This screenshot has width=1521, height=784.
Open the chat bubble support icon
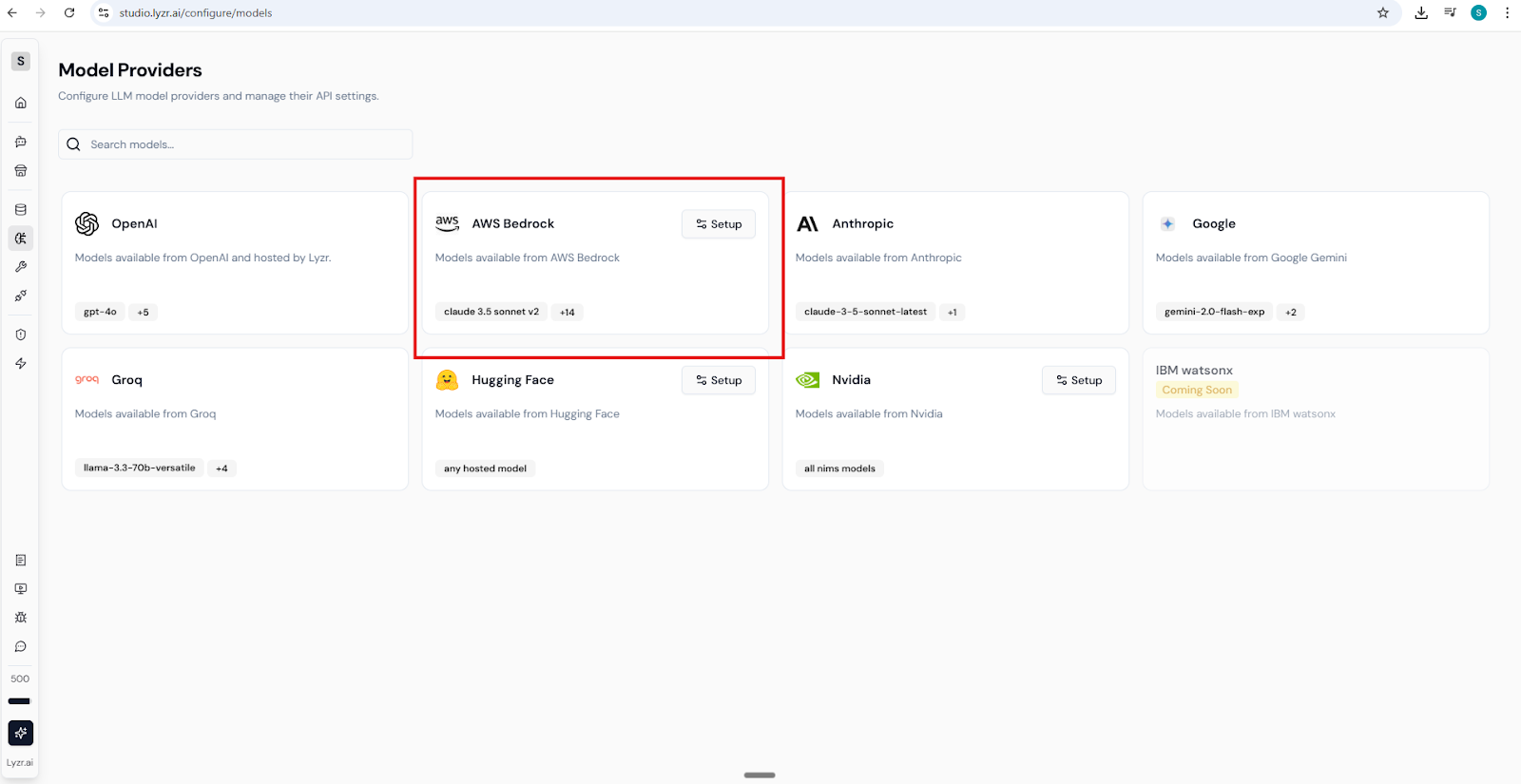21,647
